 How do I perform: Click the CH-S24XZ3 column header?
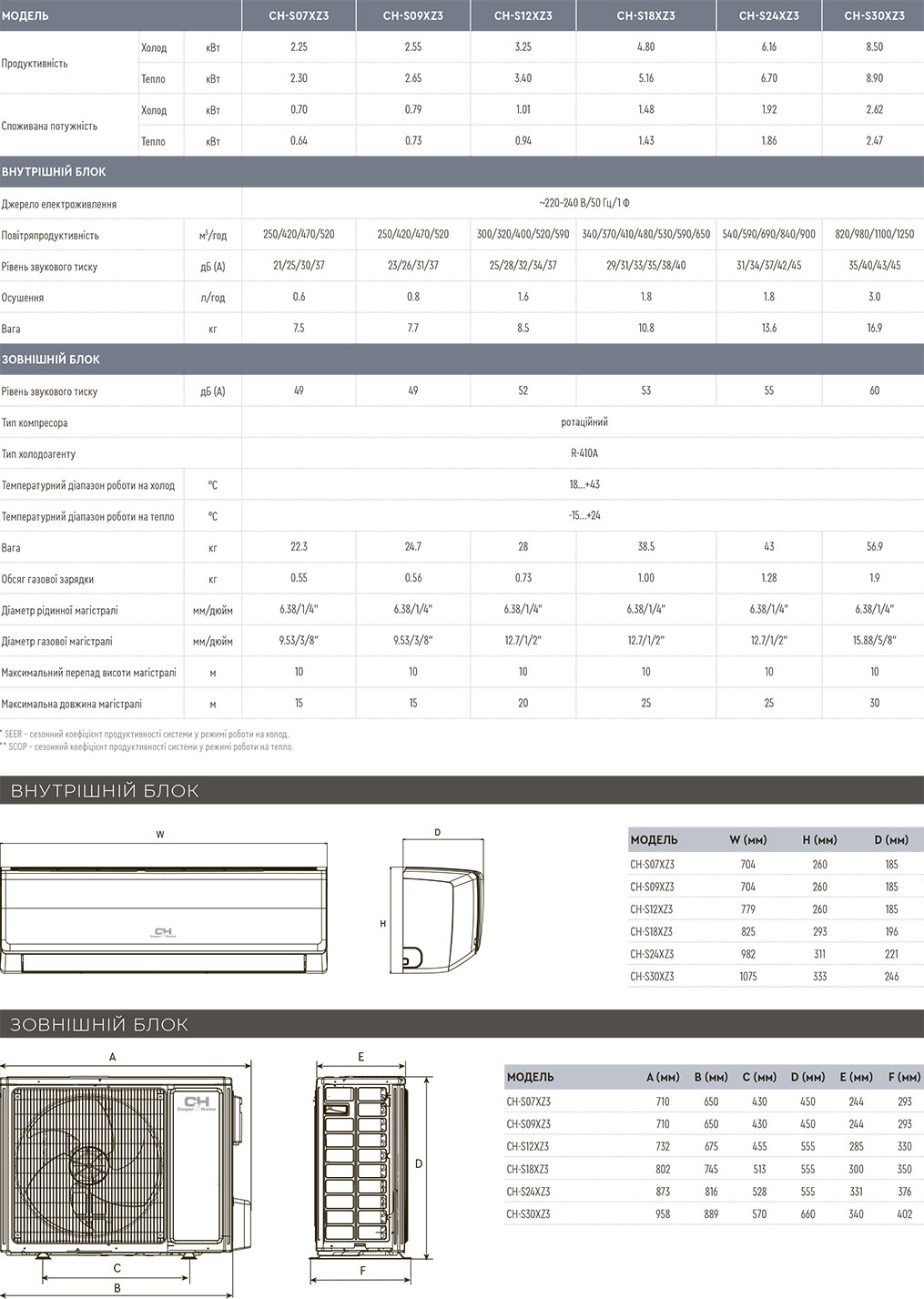click(769, 15)
